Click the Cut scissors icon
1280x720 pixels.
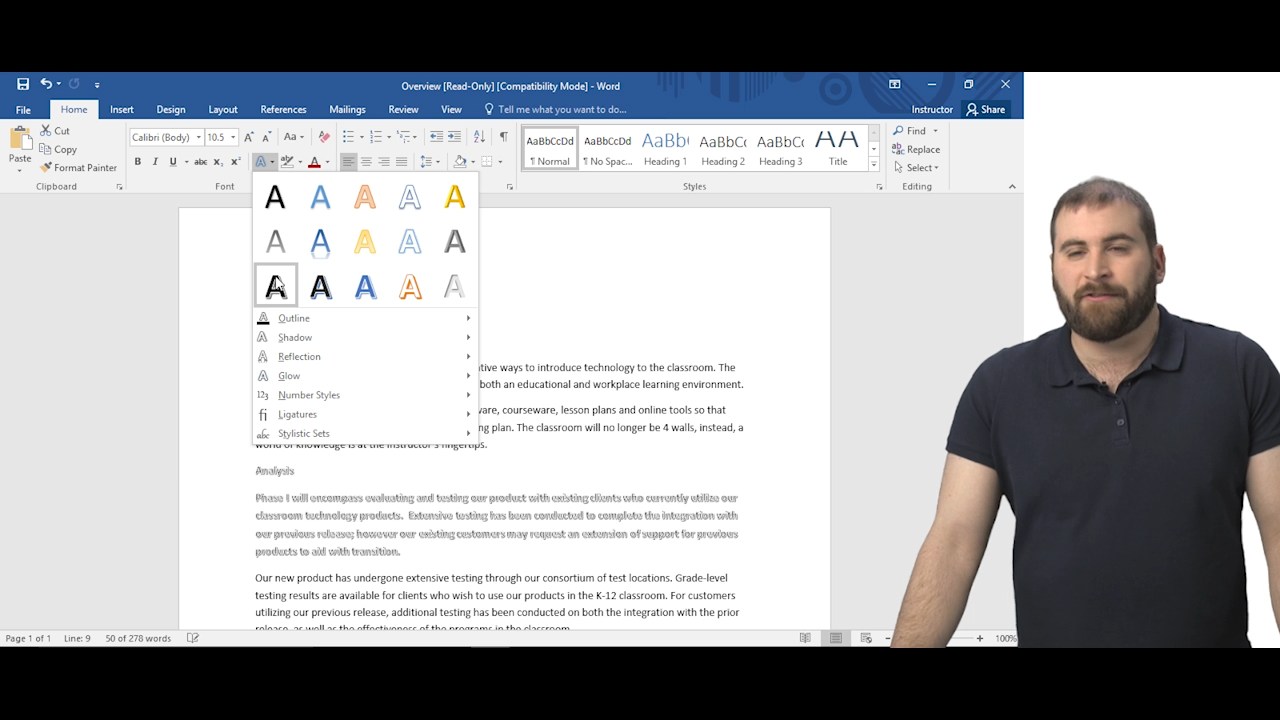click(46, 131)
